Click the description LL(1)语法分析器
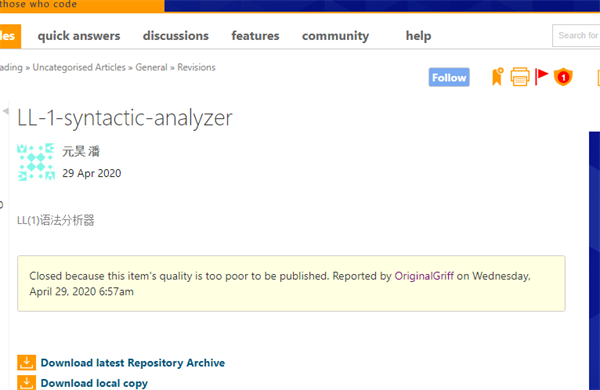Viewport: 600px width, 390px height. tap(56, 220)
